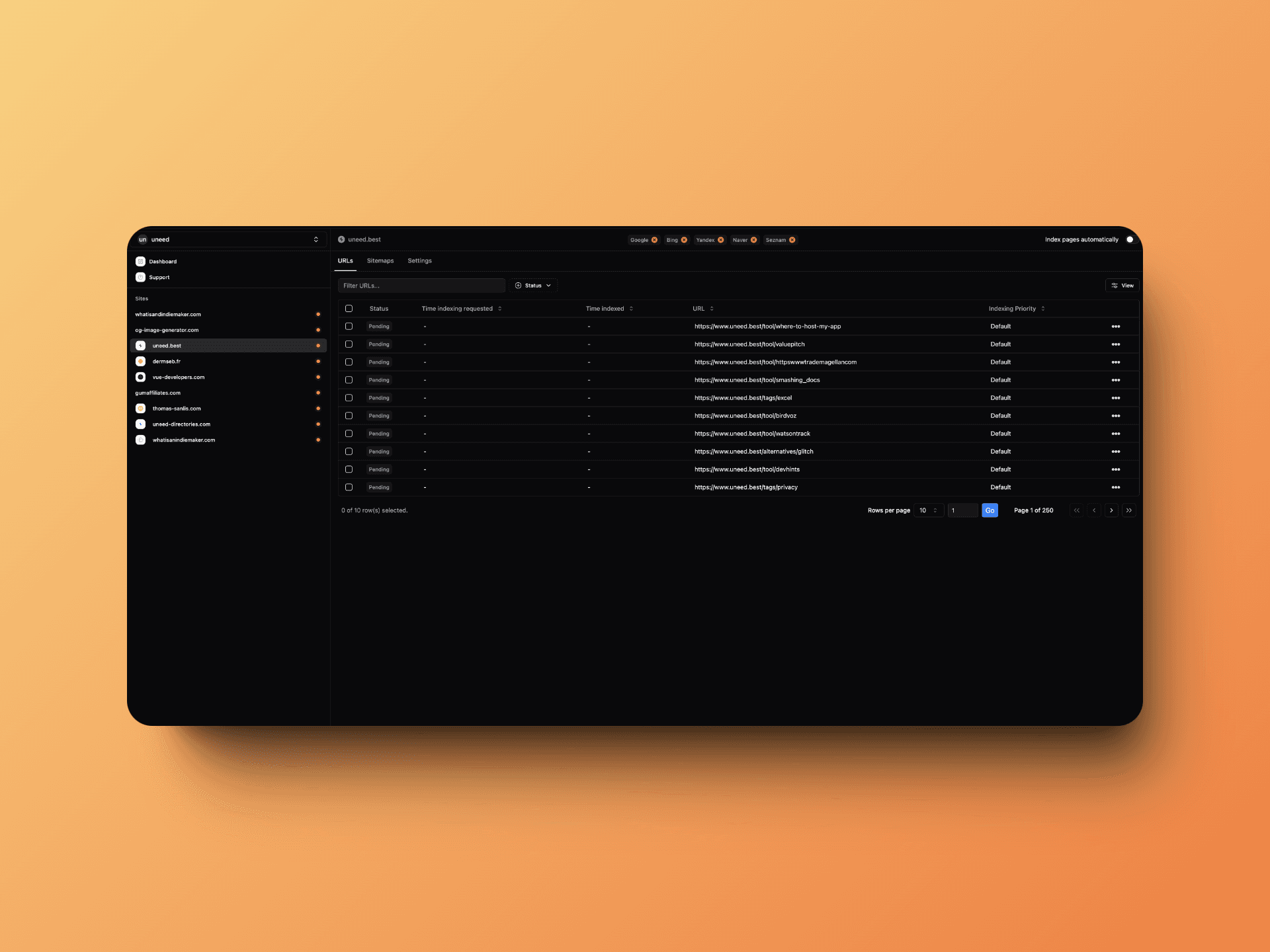This screenshot has width=1270, height=952.
Task: Remove the Seznam search engine tag
Action: (792, 240)
